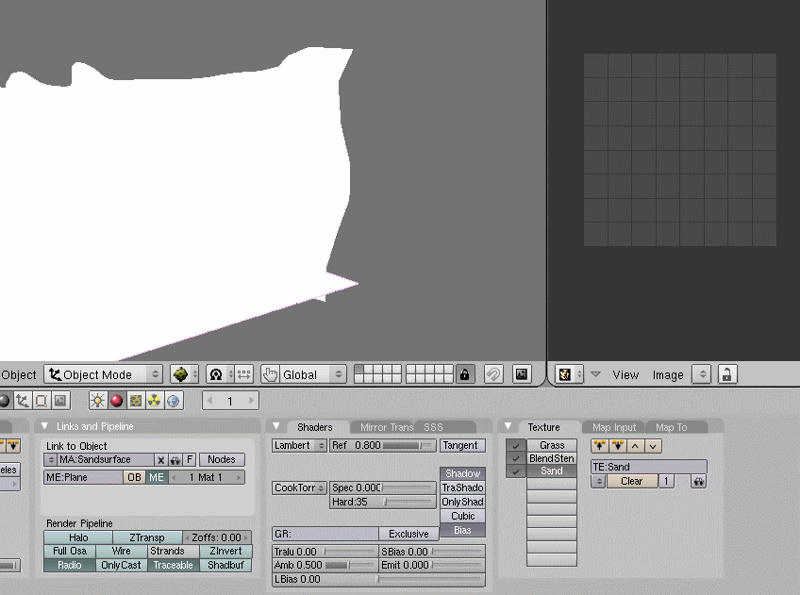
Task: Toggle the BlendSten texture channel checkmark
Action: pyautogui.click(x=515, y=458)
